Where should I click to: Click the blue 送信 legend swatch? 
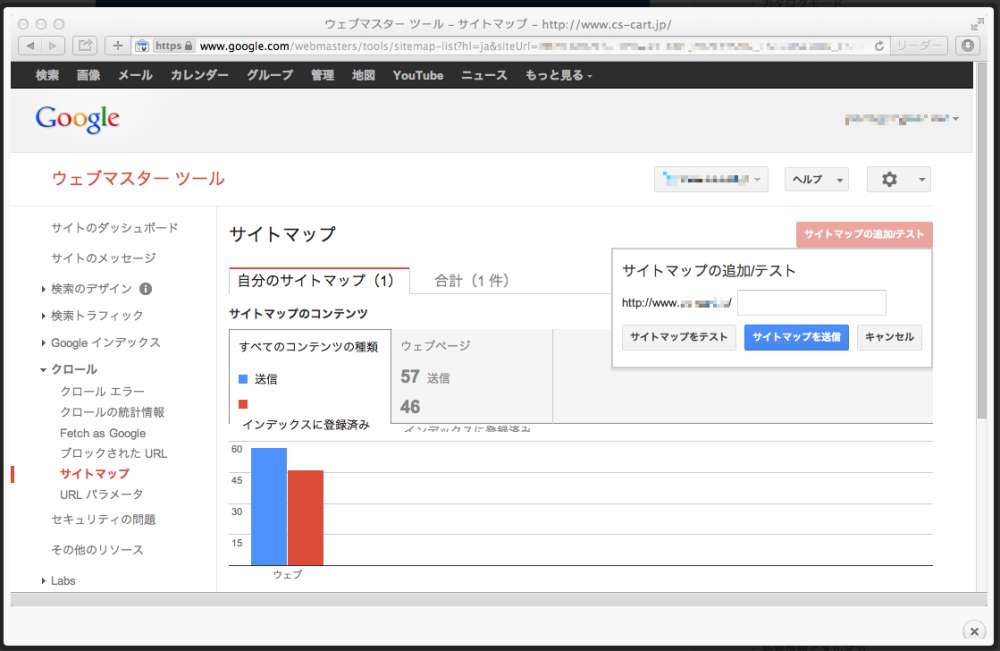point(243,379)
